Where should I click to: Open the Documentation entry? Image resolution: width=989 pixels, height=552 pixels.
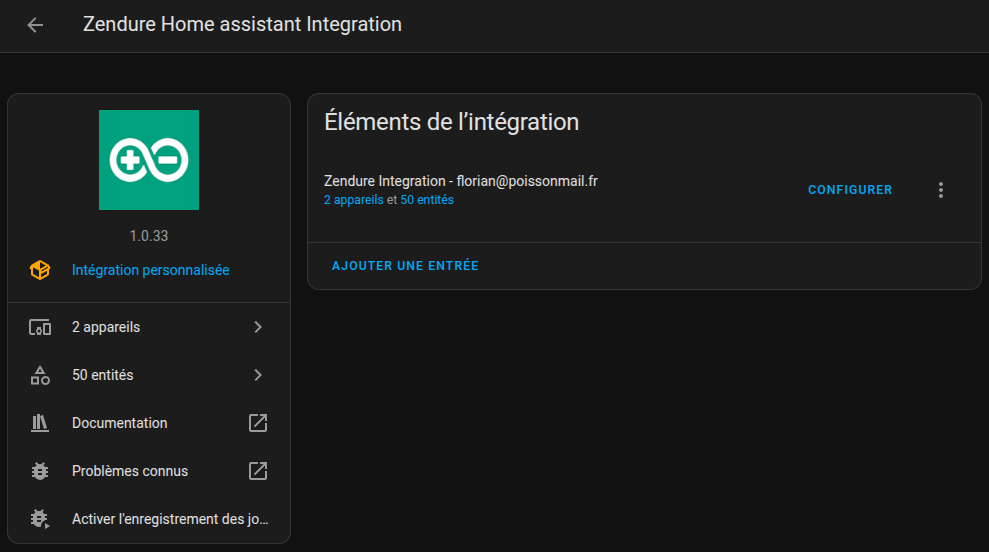point(149,423)
